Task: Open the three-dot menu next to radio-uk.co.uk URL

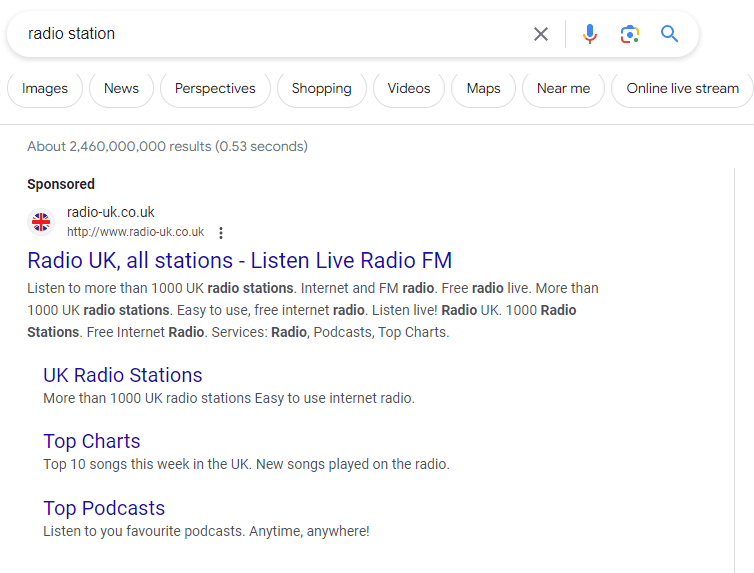Action: (x=221, y=233)
